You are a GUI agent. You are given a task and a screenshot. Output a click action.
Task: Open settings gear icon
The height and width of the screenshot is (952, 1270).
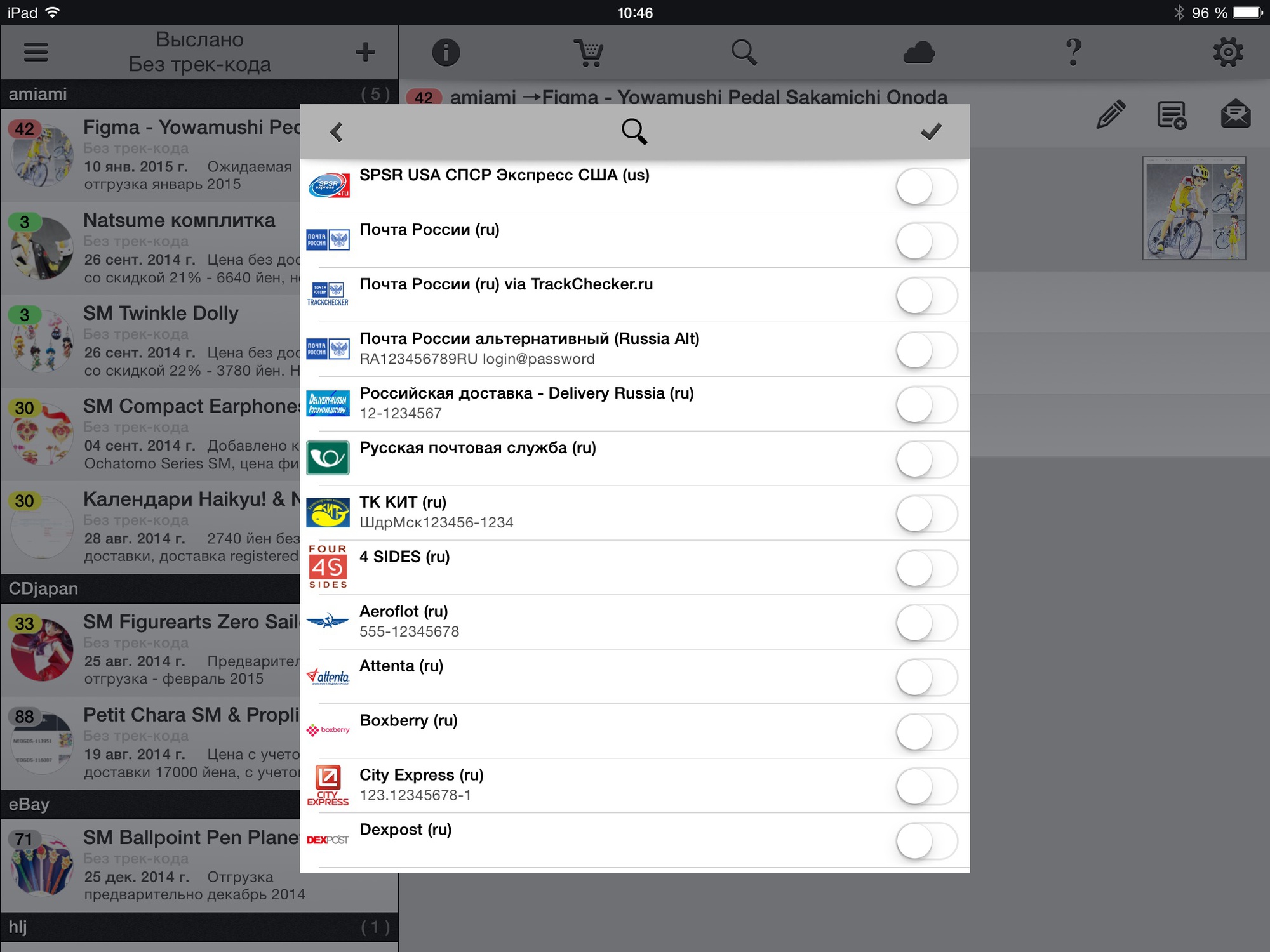1228,52
